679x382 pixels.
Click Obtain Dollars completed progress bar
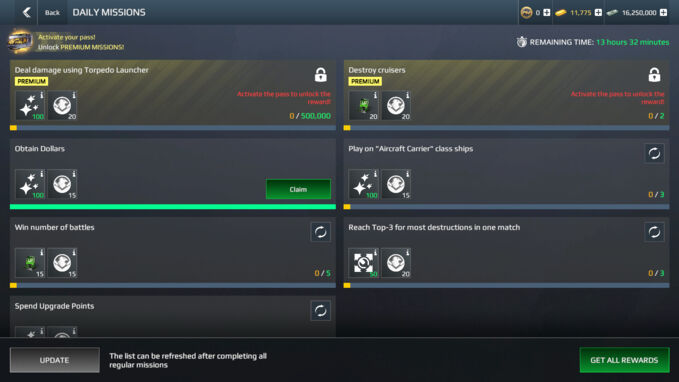point(173,207)
